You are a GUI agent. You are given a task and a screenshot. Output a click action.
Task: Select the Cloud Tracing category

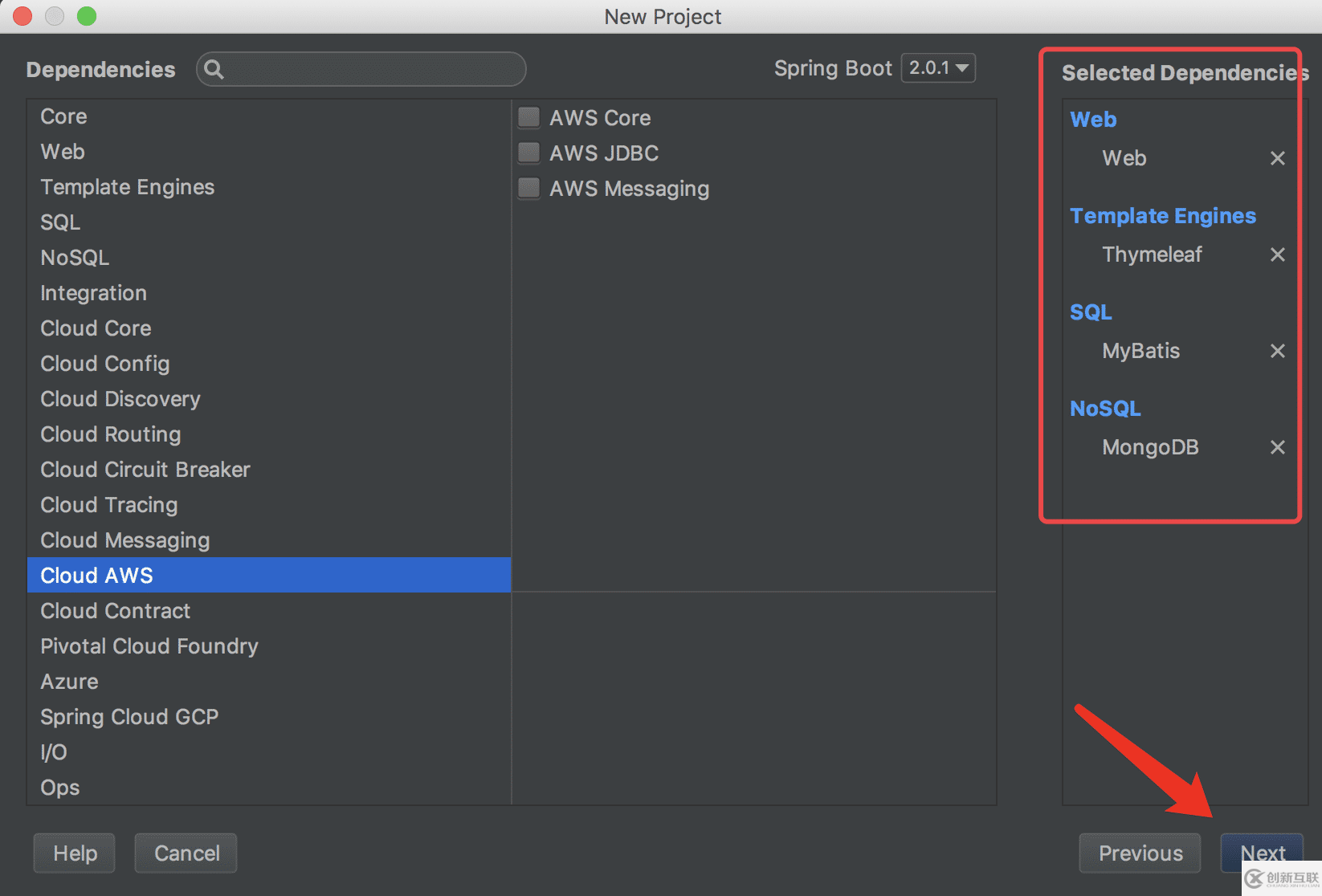click(269, 505)
